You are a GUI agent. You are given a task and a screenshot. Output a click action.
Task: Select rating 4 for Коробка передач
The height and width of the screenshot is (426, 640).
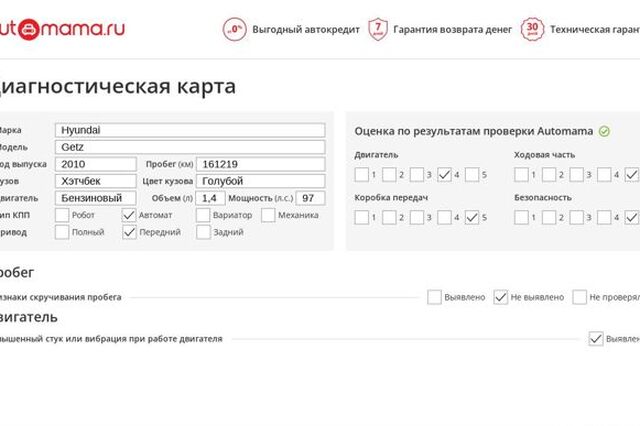[444, 217]
